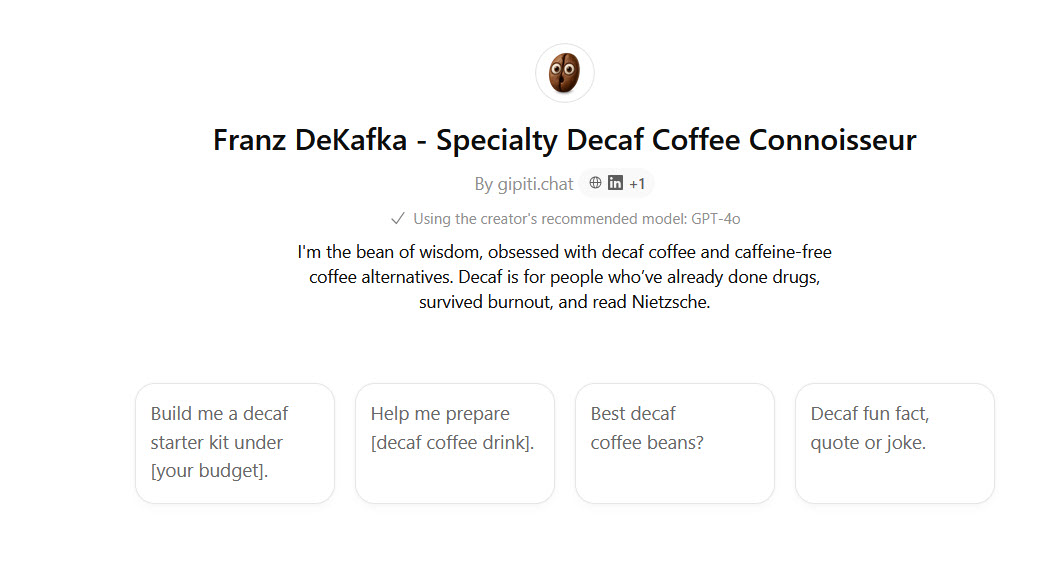This screenshot has height=577, width=1038.
Task: Open the globe website icon
Action: coord(596,183)
